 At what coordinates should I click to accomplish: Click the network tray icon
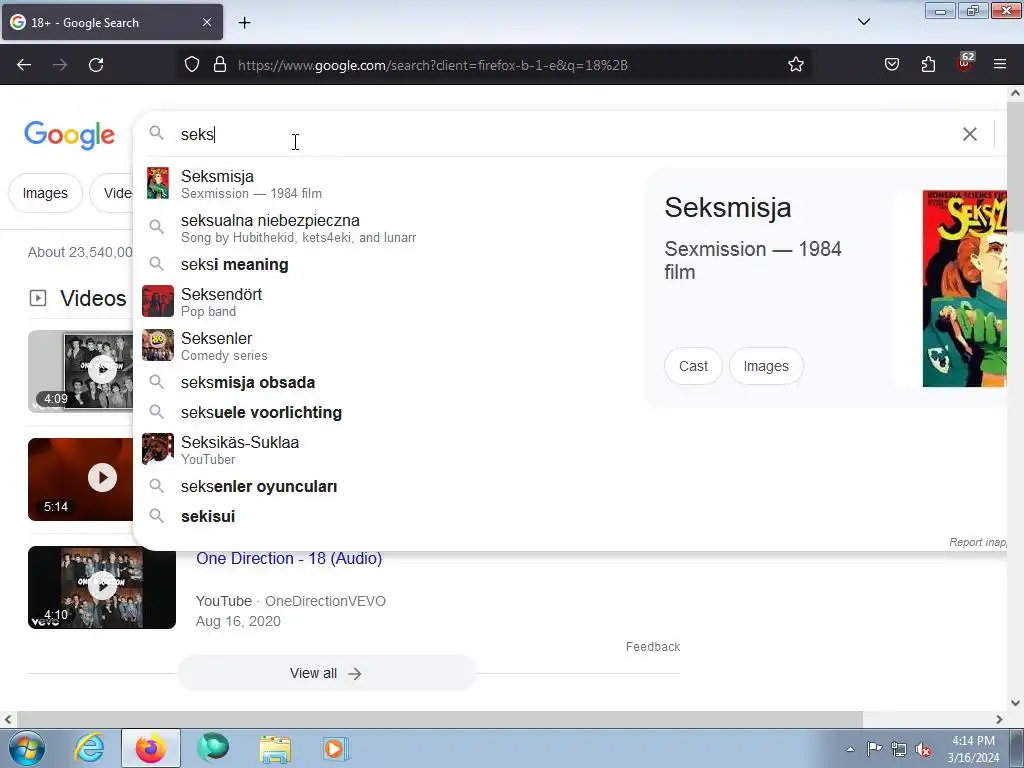point(899,749)
